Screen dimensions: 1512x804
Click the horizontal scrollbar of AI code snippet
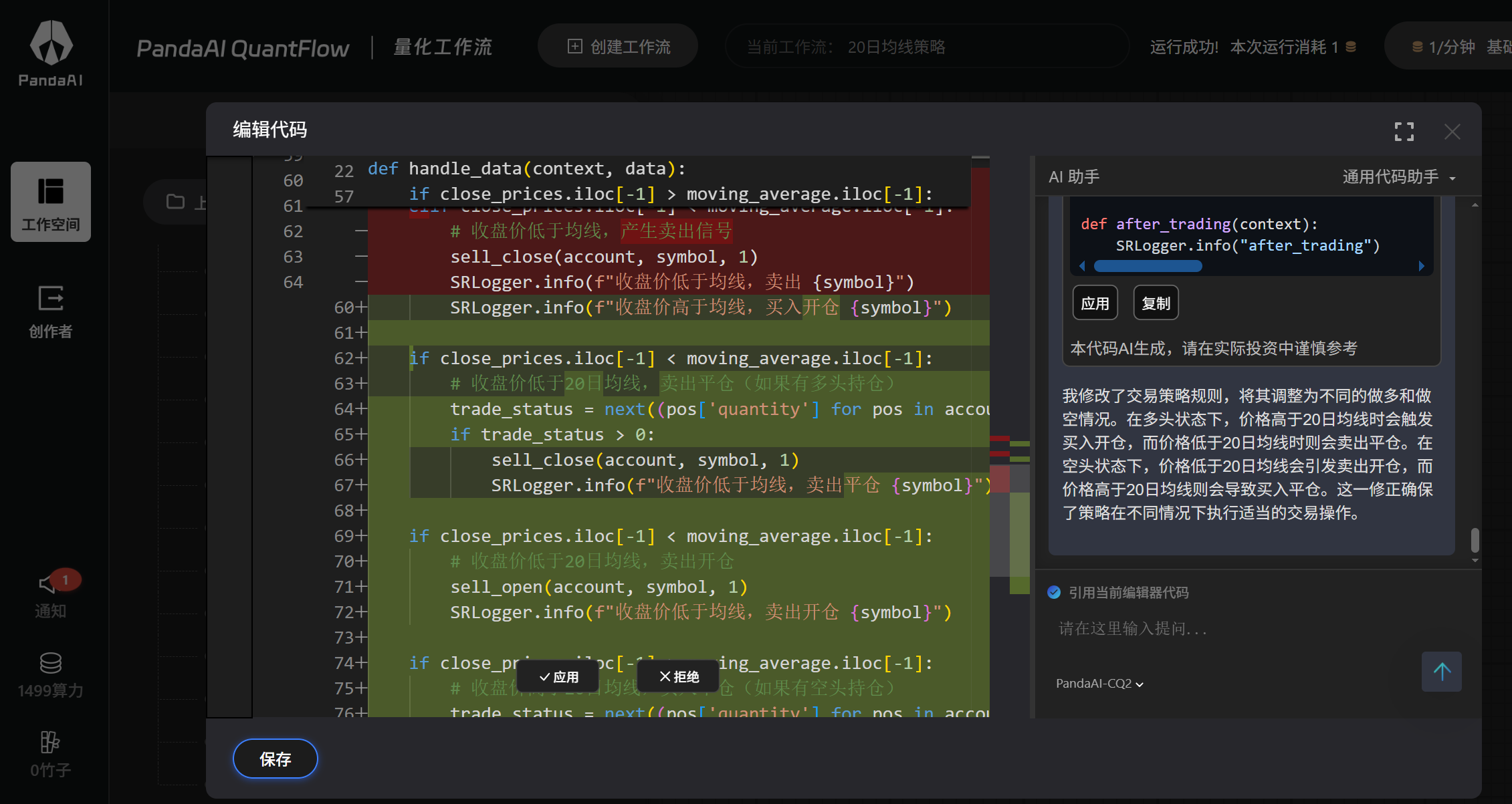[1148, 266]
